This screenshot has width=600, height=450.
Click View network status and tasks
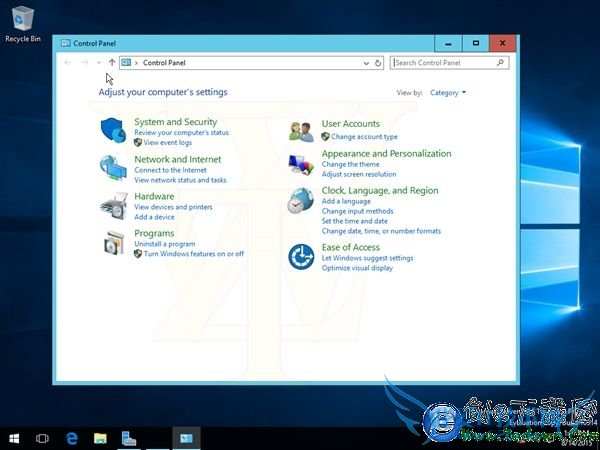[x=180, y=180]
